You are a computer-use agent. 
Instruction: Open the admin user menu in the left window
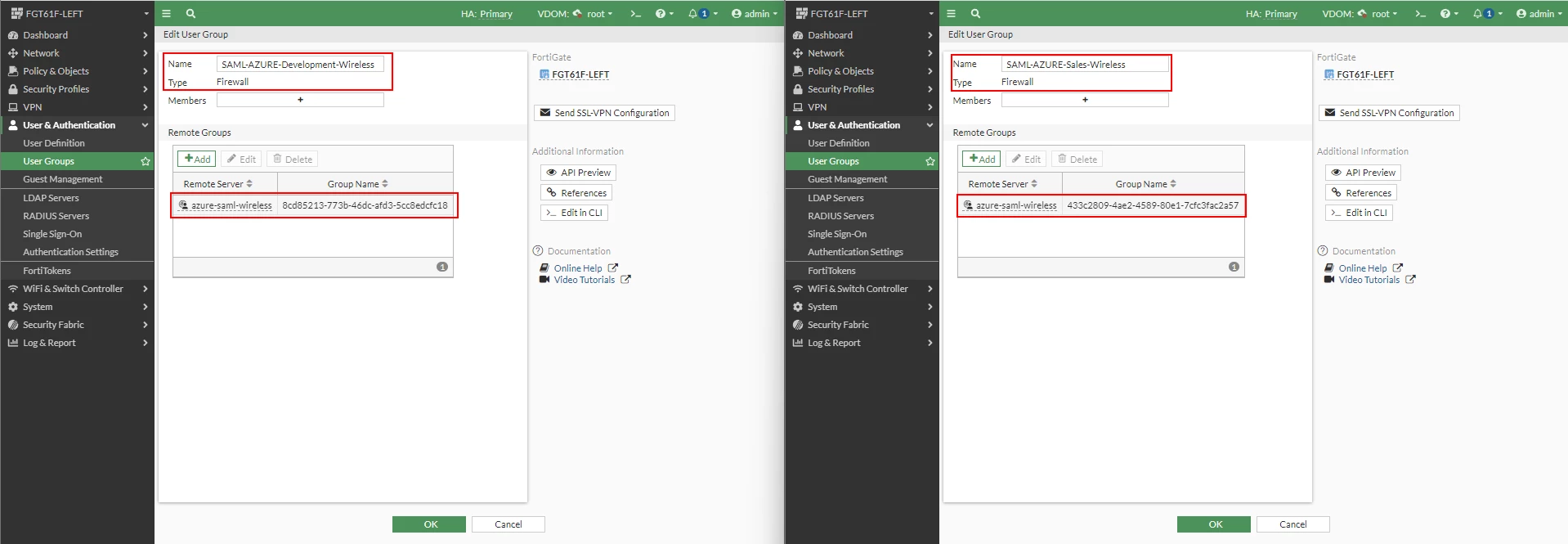pyautogui.click(x=754, y=13)
